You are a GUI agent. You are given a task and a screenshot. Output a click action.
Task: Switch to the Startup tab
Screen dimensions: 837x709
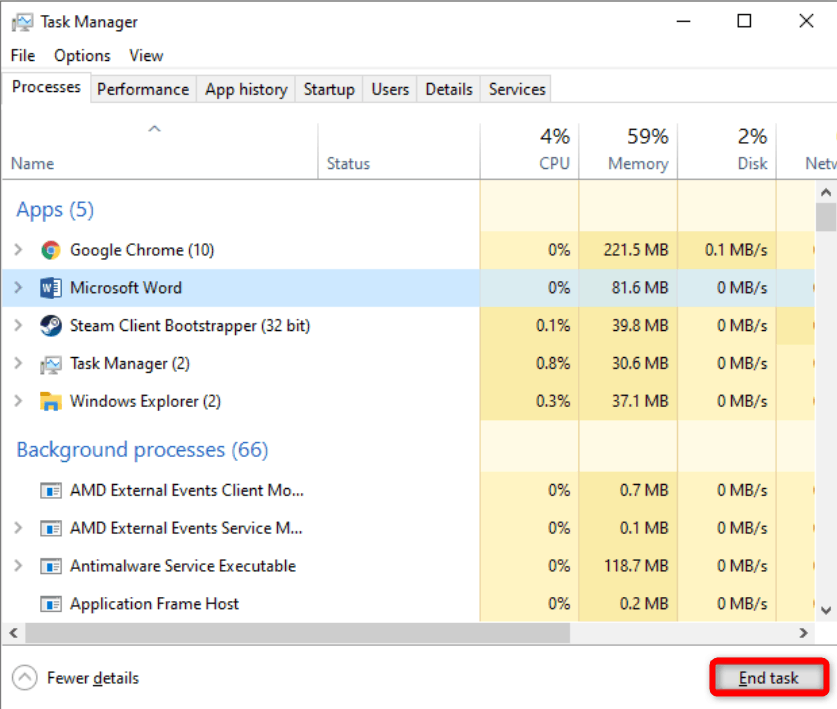point(329,89)
